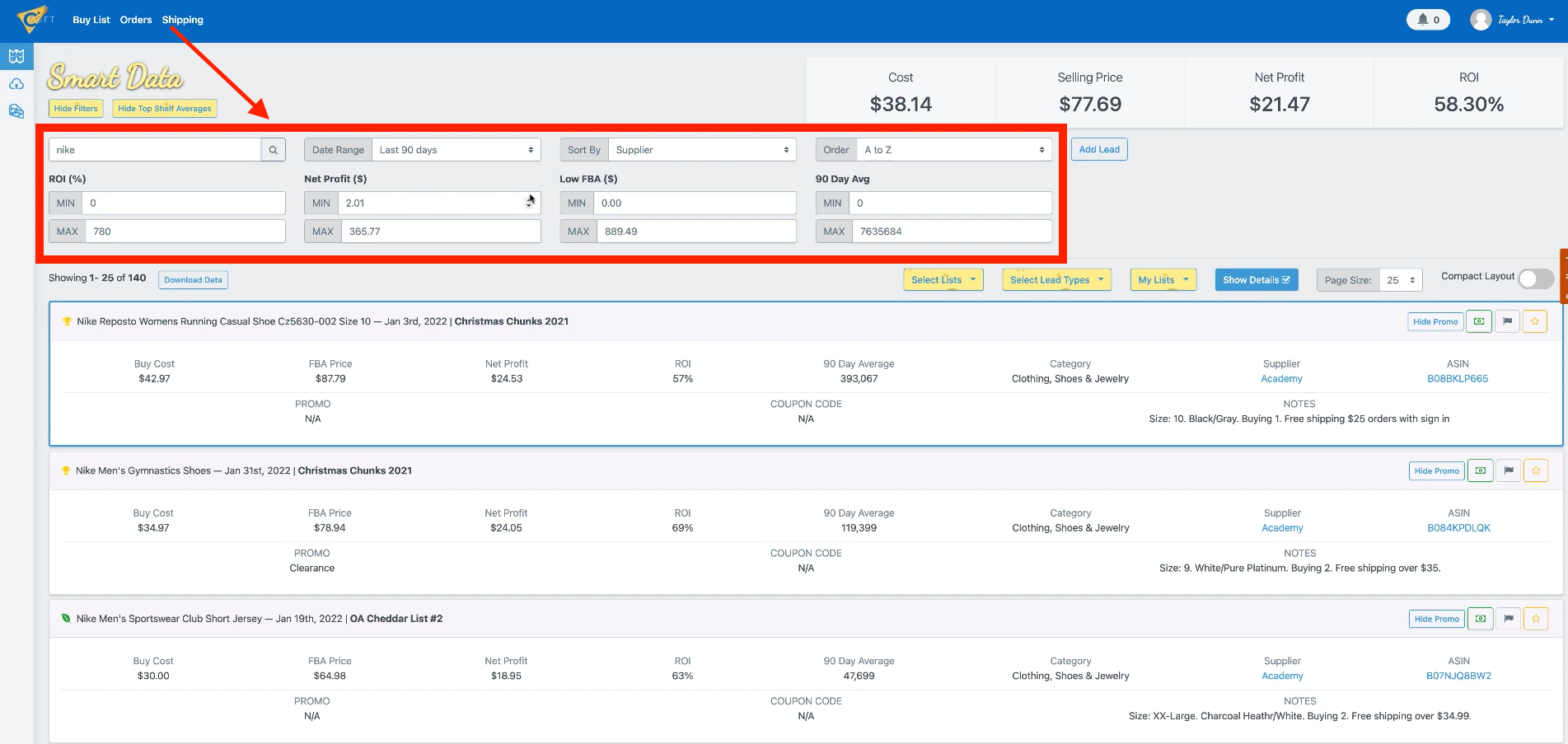This screenshot has height=744, width=1568.
Task: Open Academy supplier link on Jersey row
Action: pyautogui.click(x=1283, y=676)
